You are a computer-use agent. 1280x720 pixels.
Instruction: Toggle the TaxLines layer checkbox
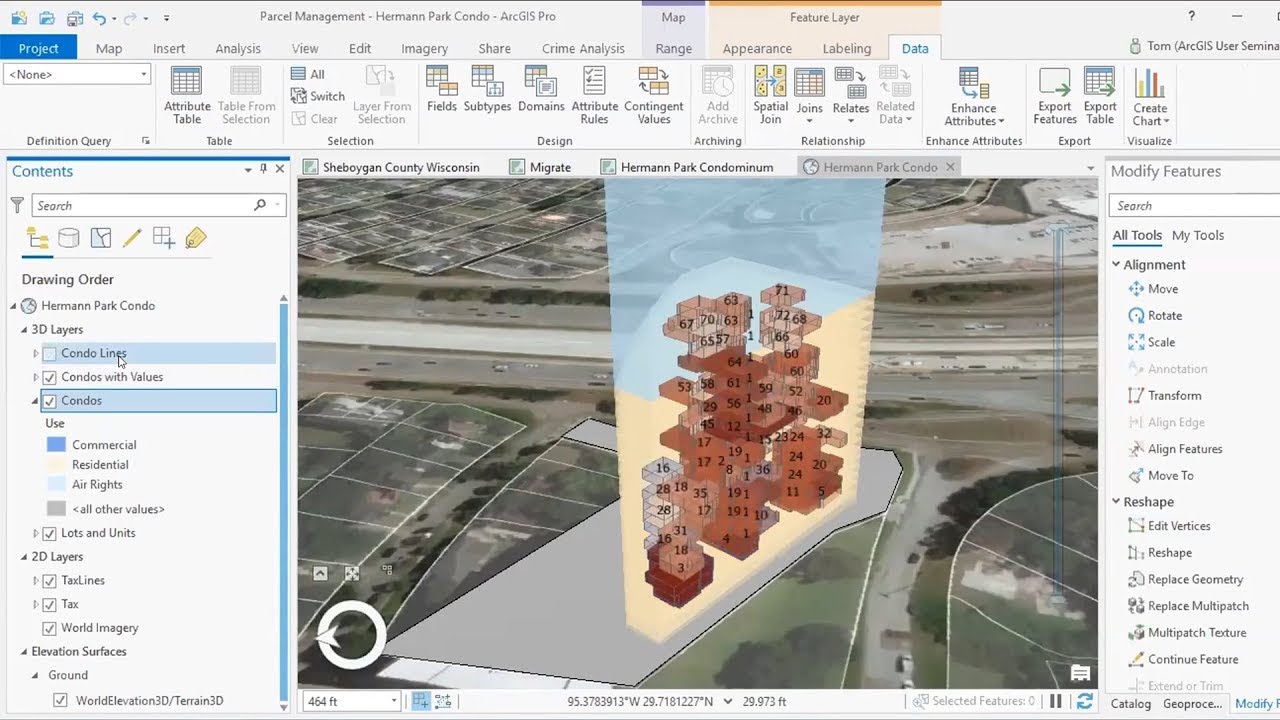(49, 580)
